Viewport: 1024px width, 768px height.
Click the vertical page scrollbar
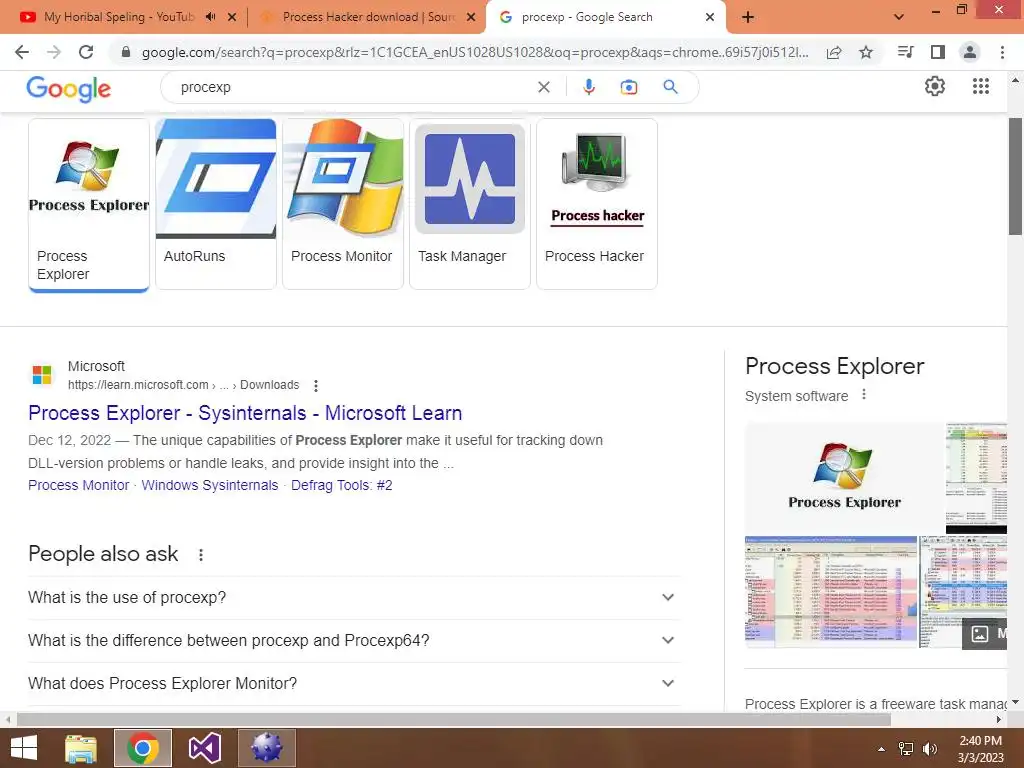[x=1015, y=176]
